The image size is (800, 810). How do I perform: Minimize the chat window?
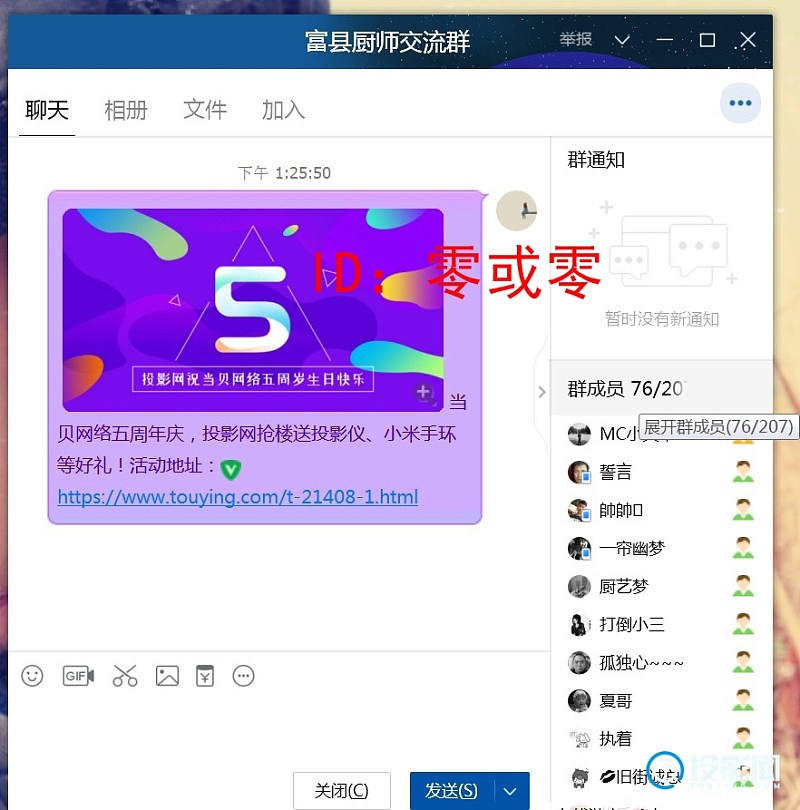click(x=664, y=40)
